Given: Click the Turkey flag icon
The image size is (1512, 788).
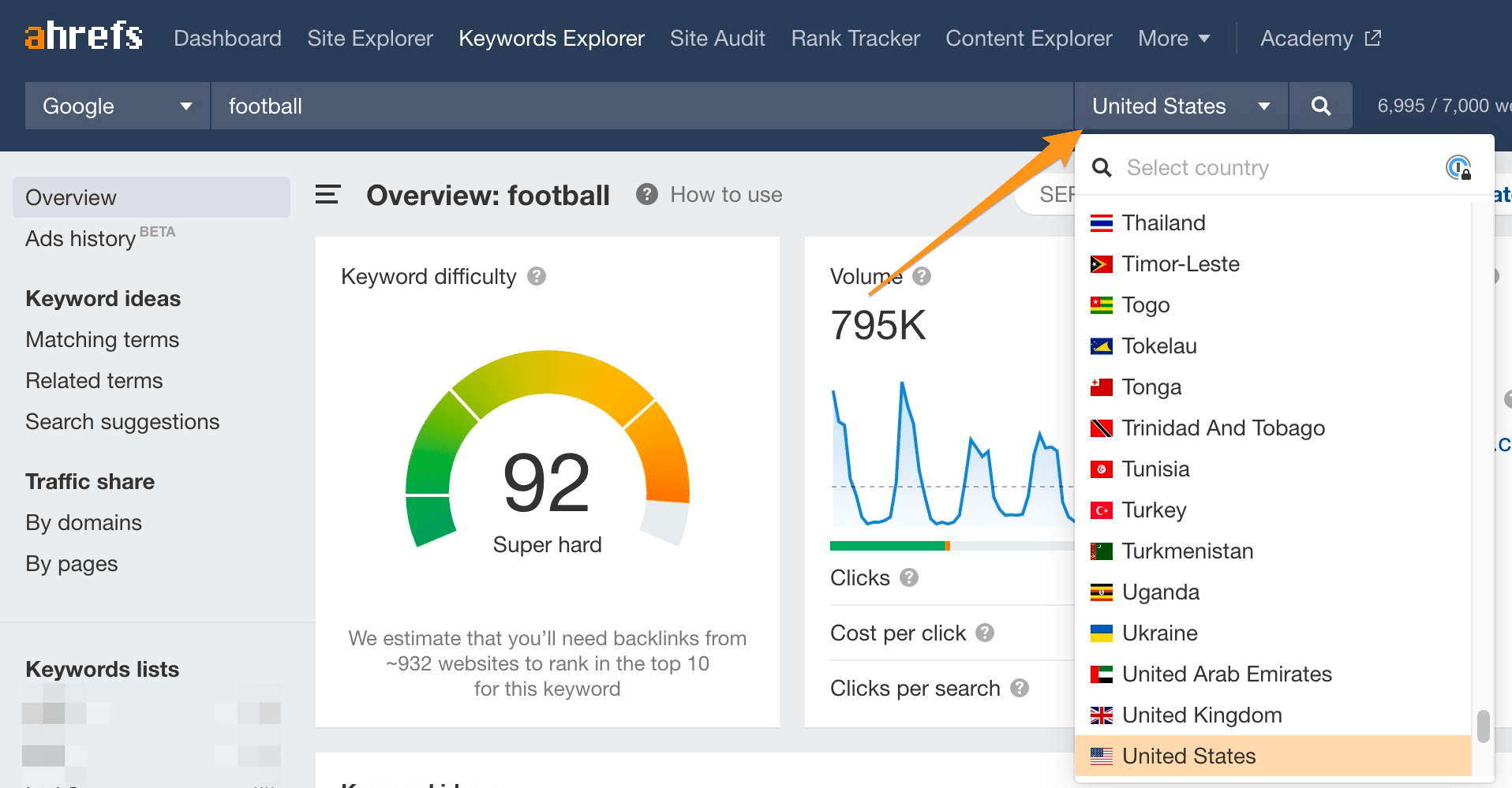Looking at the screenshot, I should [x=1101, y=510].
